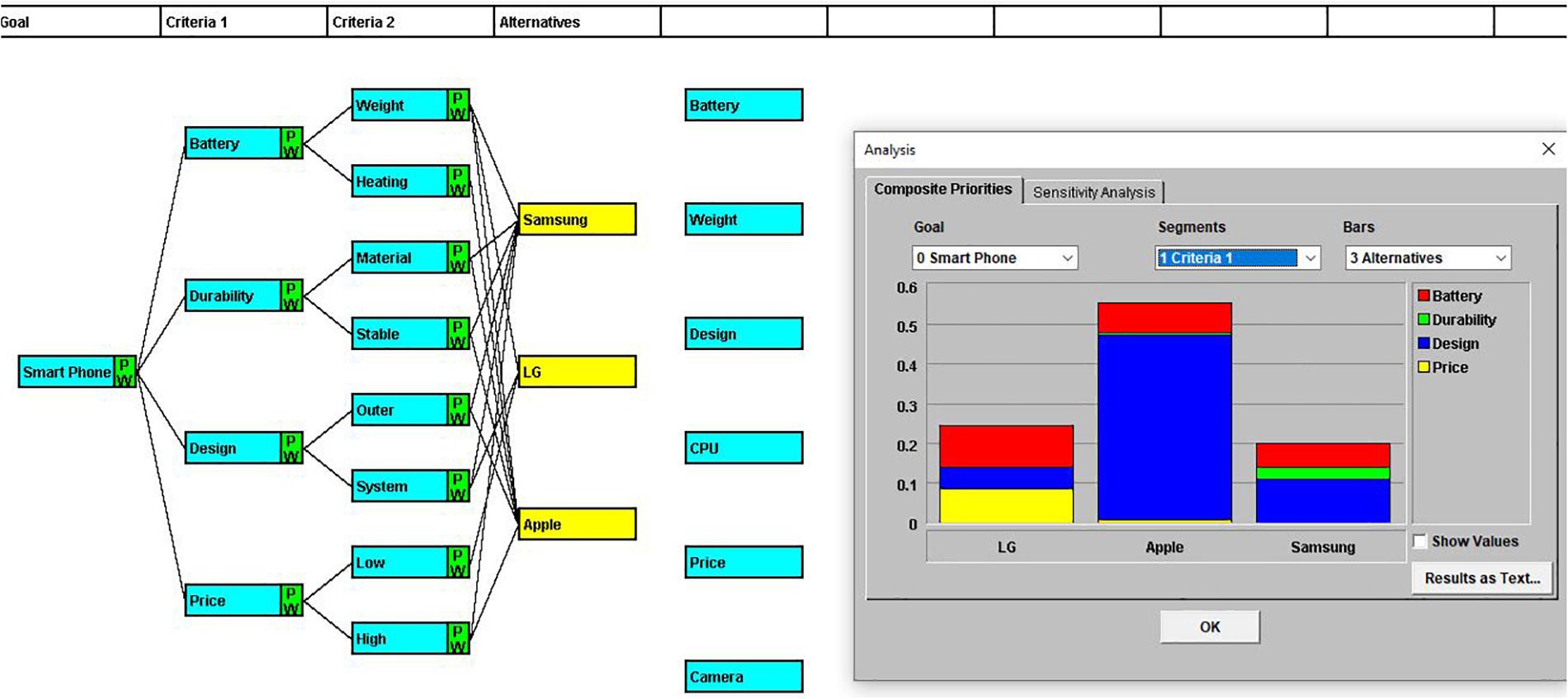Click the Criteria 1 column header

(244, 22)
